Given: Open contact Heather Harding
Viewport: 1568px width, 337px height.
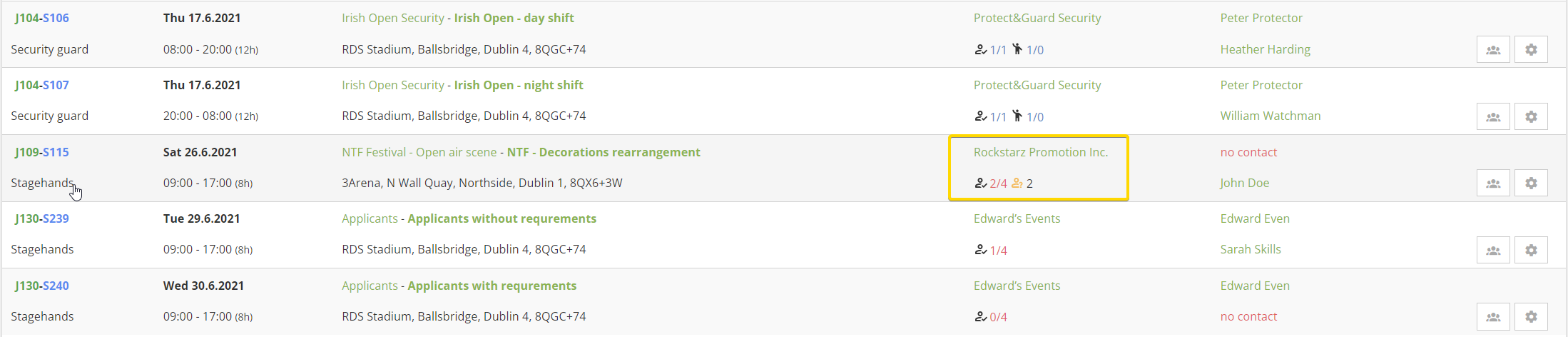Looking at the screenshot, I should (x=1265, y=49).
